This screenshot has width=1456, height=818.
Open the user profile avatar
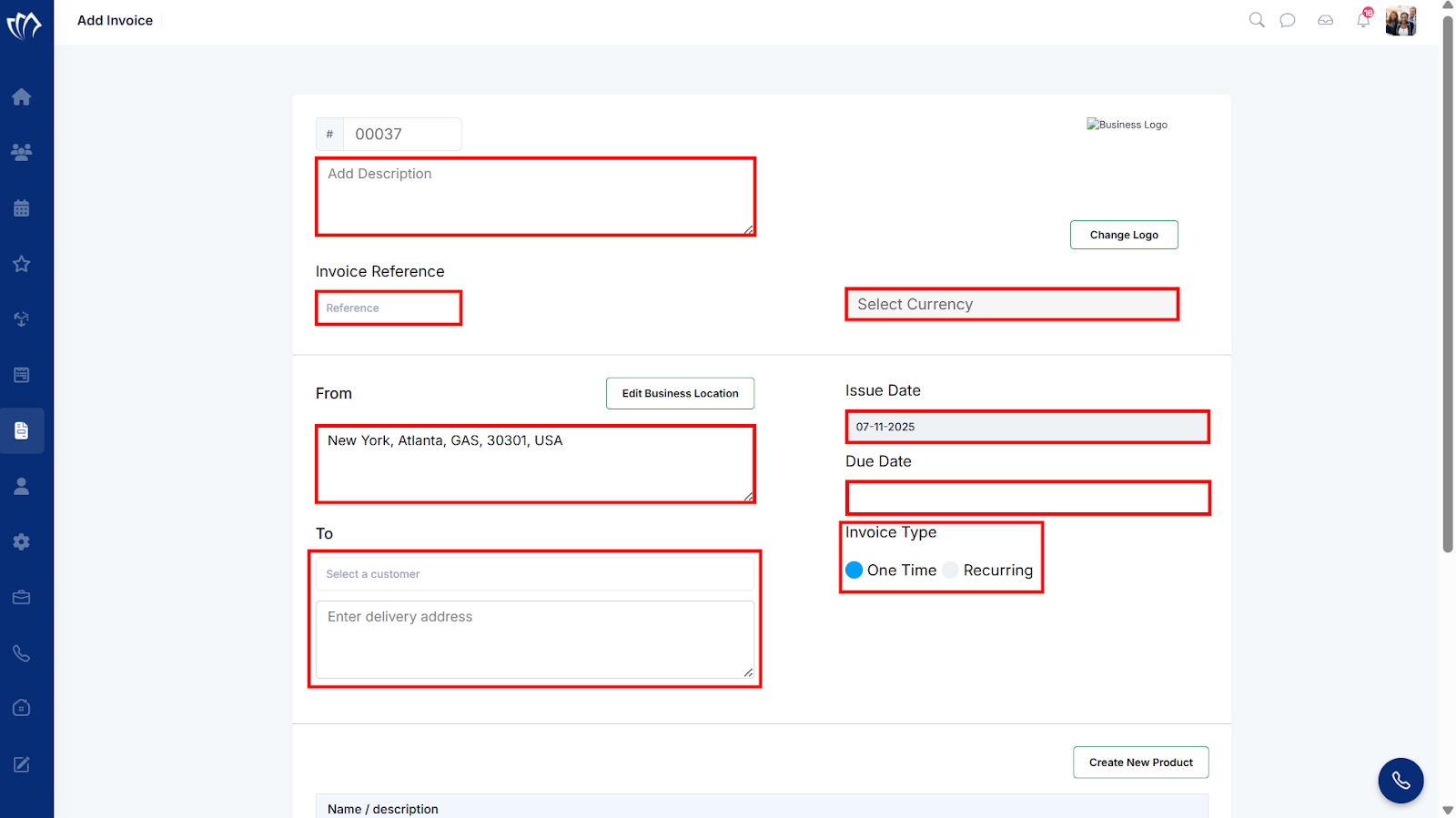click(1401, 20)
